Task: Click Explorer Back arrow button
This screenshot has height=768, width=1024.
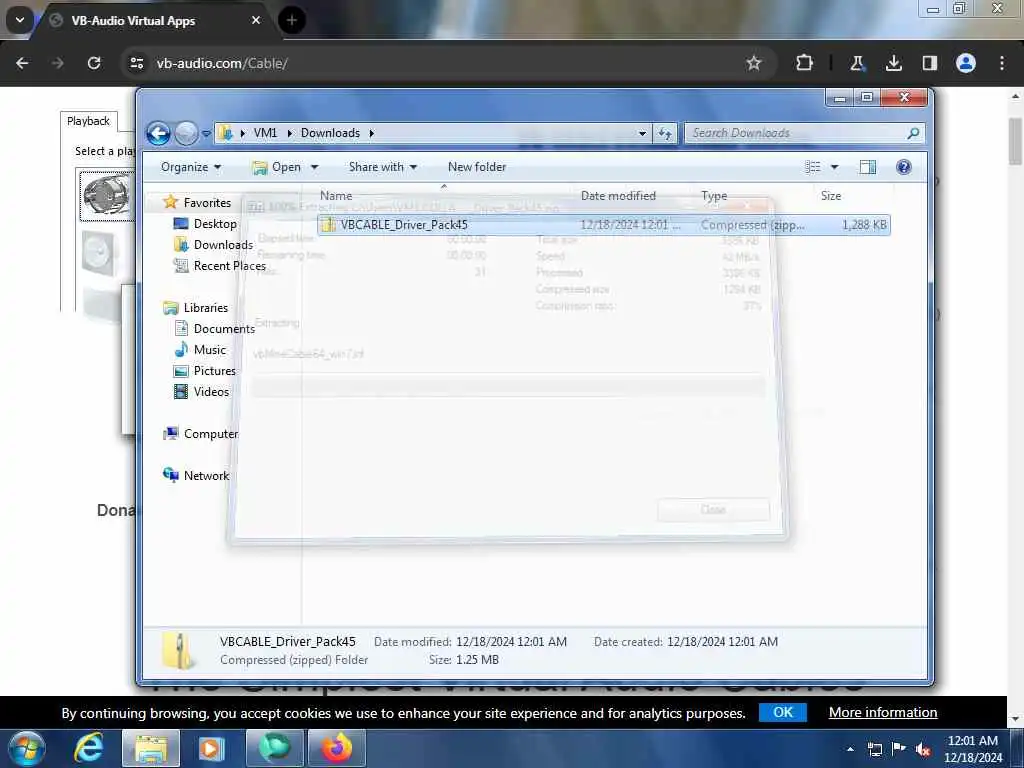Action: (x=158, y=133)
